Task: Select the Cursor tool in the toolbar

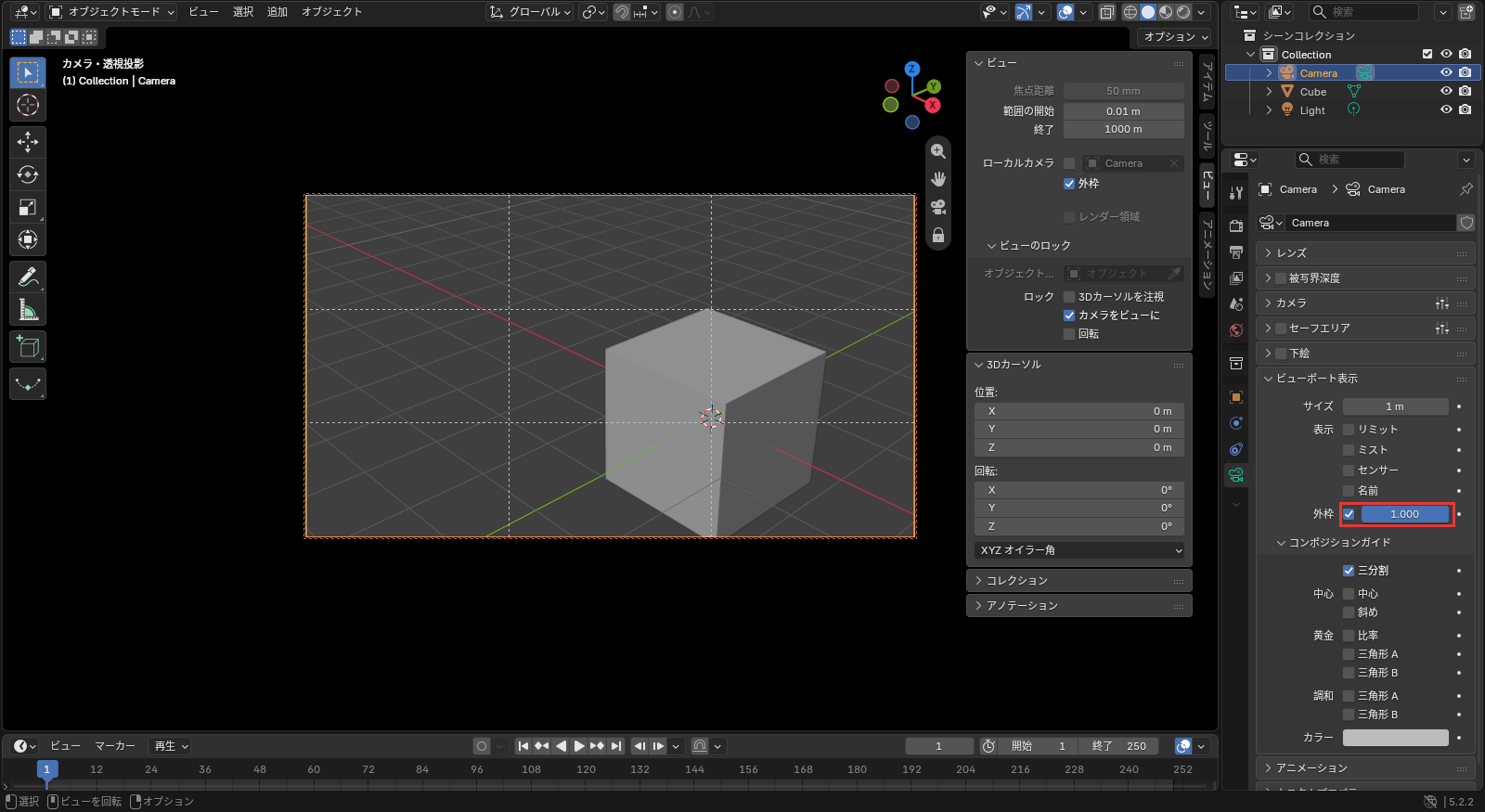Action: tap(28, 105)
